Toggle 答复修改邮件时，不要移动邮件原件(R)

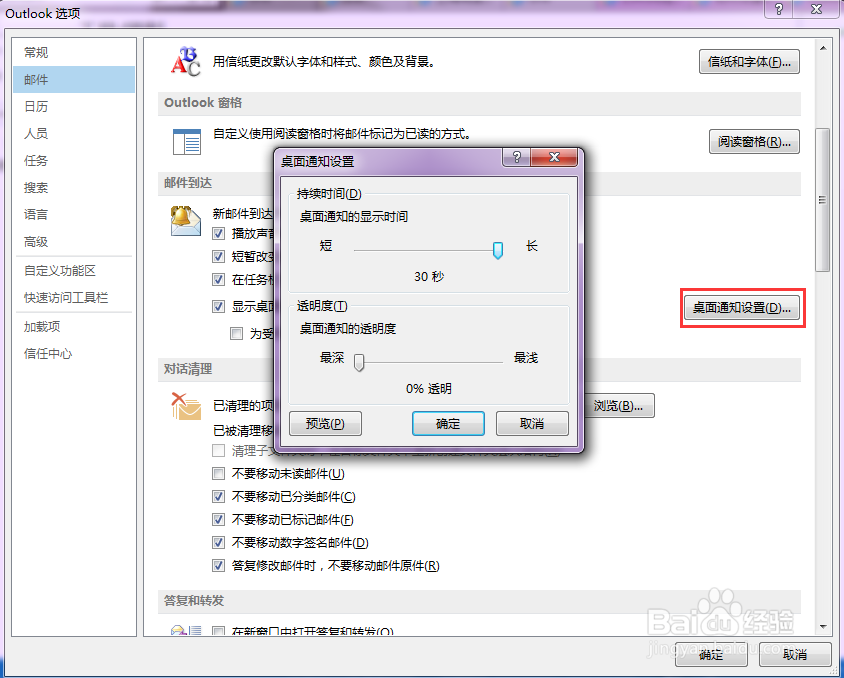[219, 566]
